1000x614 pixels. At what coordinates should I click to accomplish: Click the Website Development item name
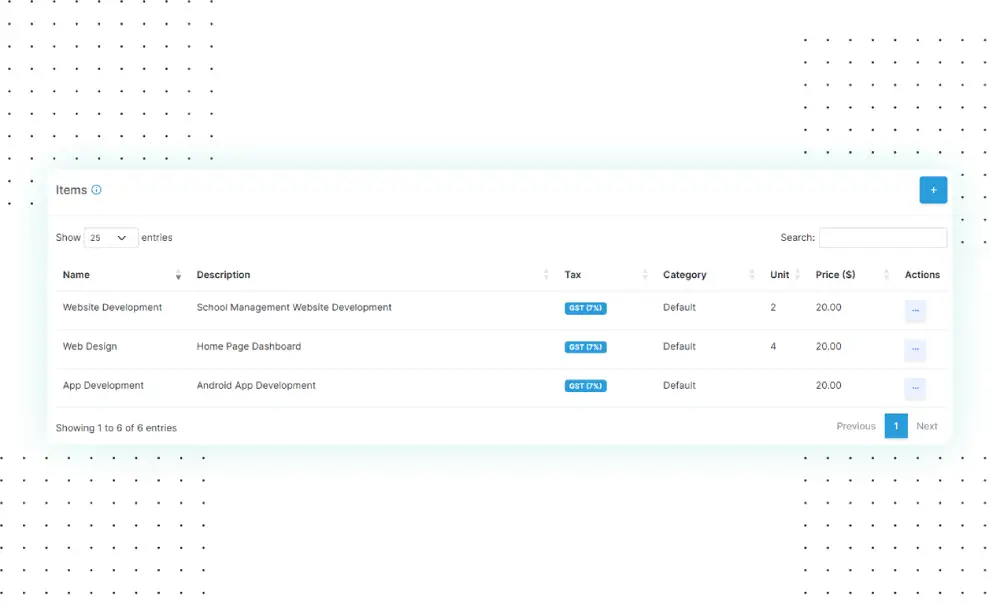pos(112,308)
